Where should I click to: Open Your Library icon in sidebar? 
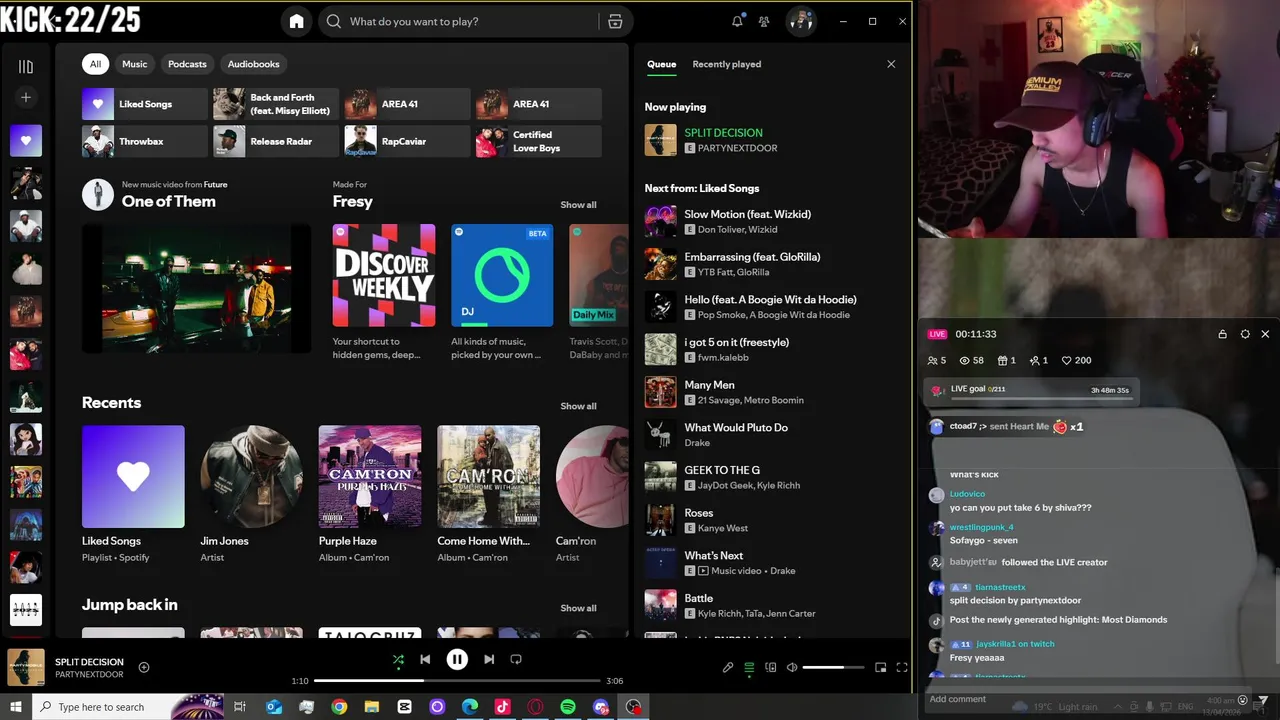[x=26, y=67]
